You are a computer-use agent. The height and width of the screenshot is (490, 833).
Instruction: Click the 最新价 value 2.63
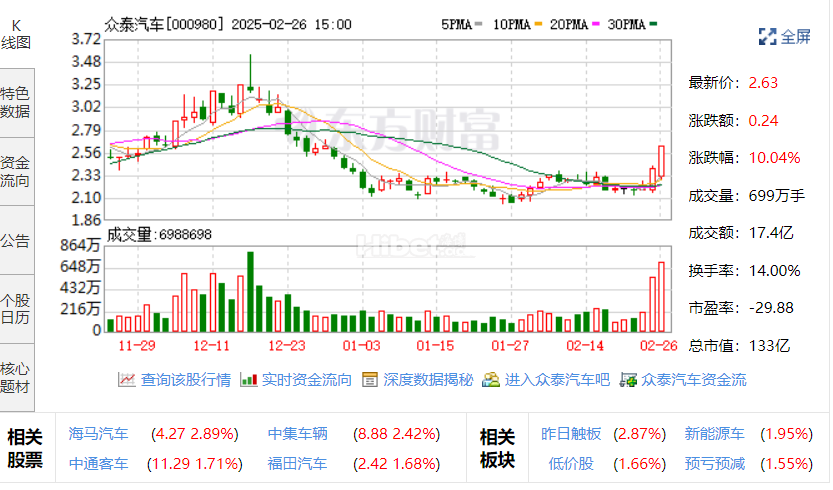pyautogui.click(x=763, y=83)
